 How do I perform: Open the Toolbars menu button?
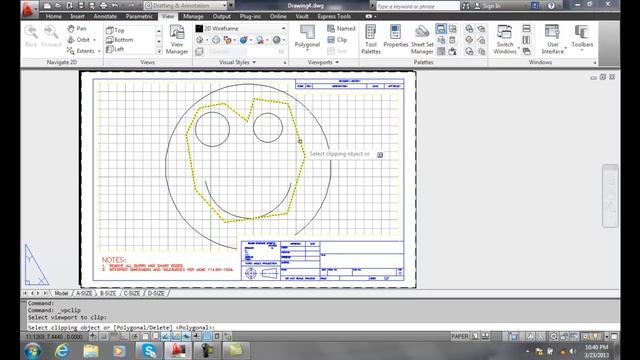pos(582,37)
